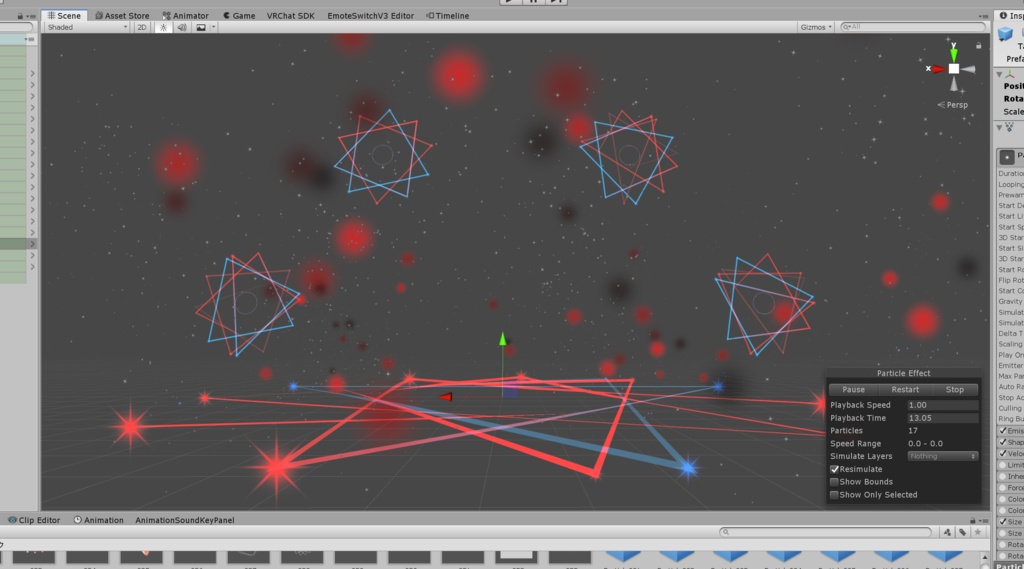Screen dimensions: 1024x569
Task: Enable the Inherit velocity module checkbox
Action: pos(1002,476)
